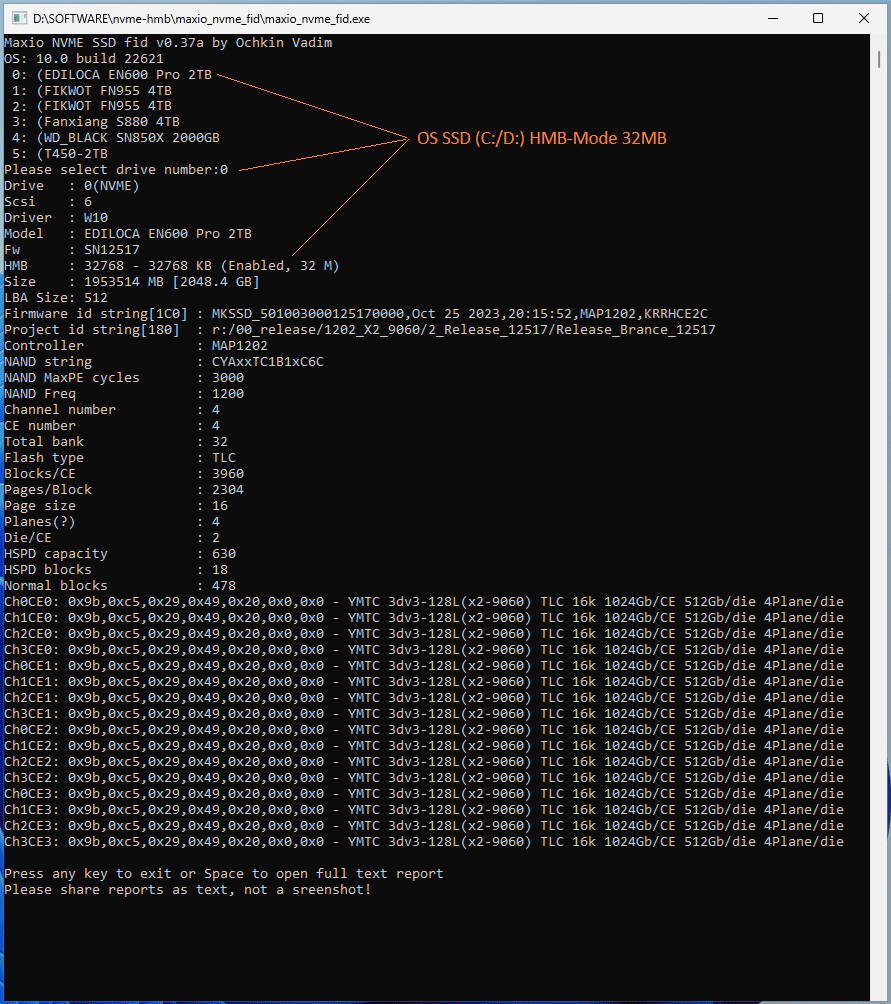The image size is (891, 1004).
Task: Click the 'Press any key to exit' line
Action: point(224,874)
